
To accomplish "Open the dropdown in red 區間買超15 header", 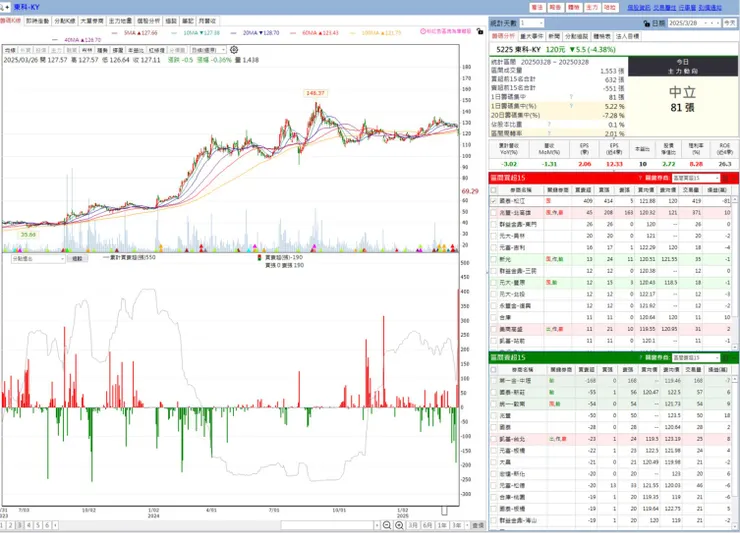I will pos(717,178).
